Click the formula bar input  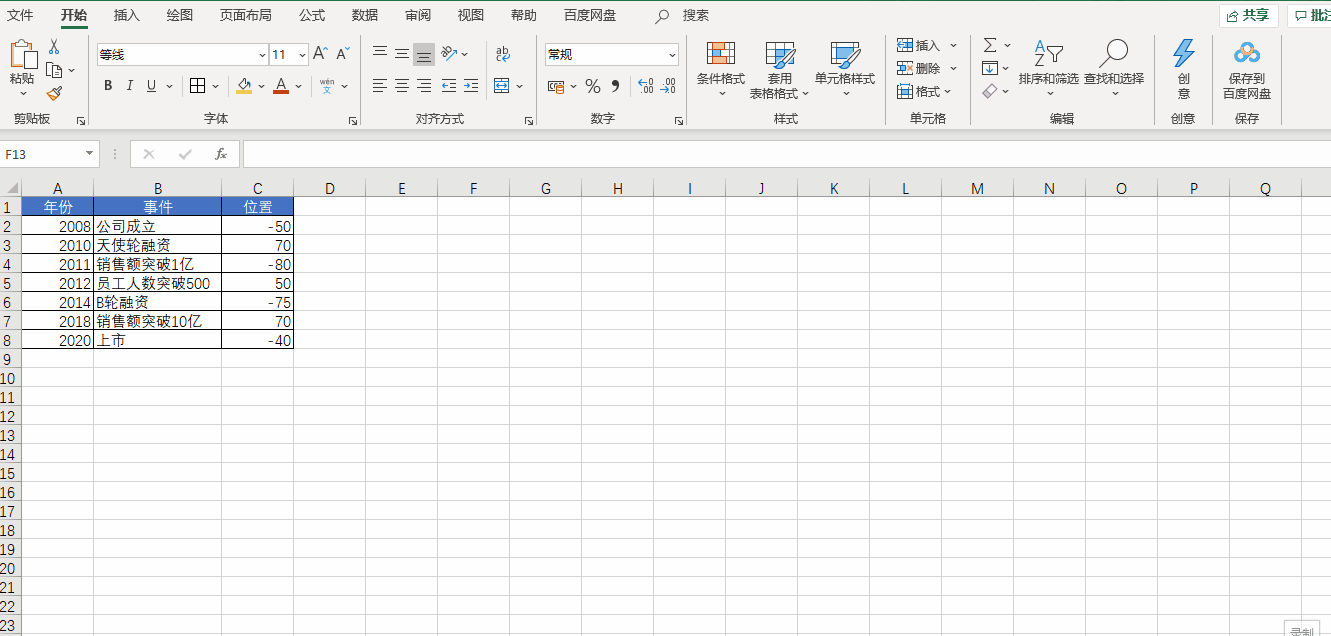pos(787,154)
